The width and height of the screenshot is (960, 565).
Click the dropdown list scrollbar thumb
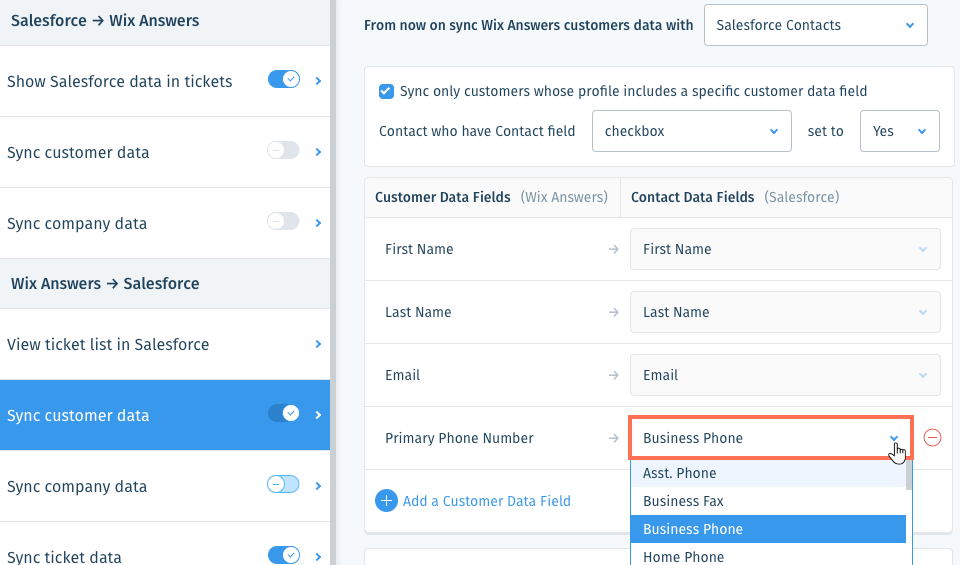pyautogui.click(x=909, y=475)
